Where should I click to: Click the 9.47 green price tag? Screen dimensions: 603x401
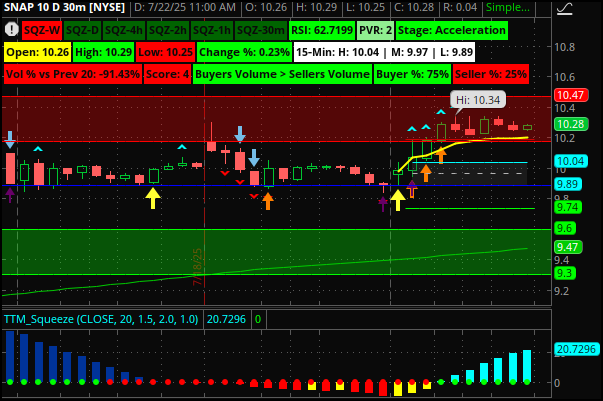coord(568,247)
